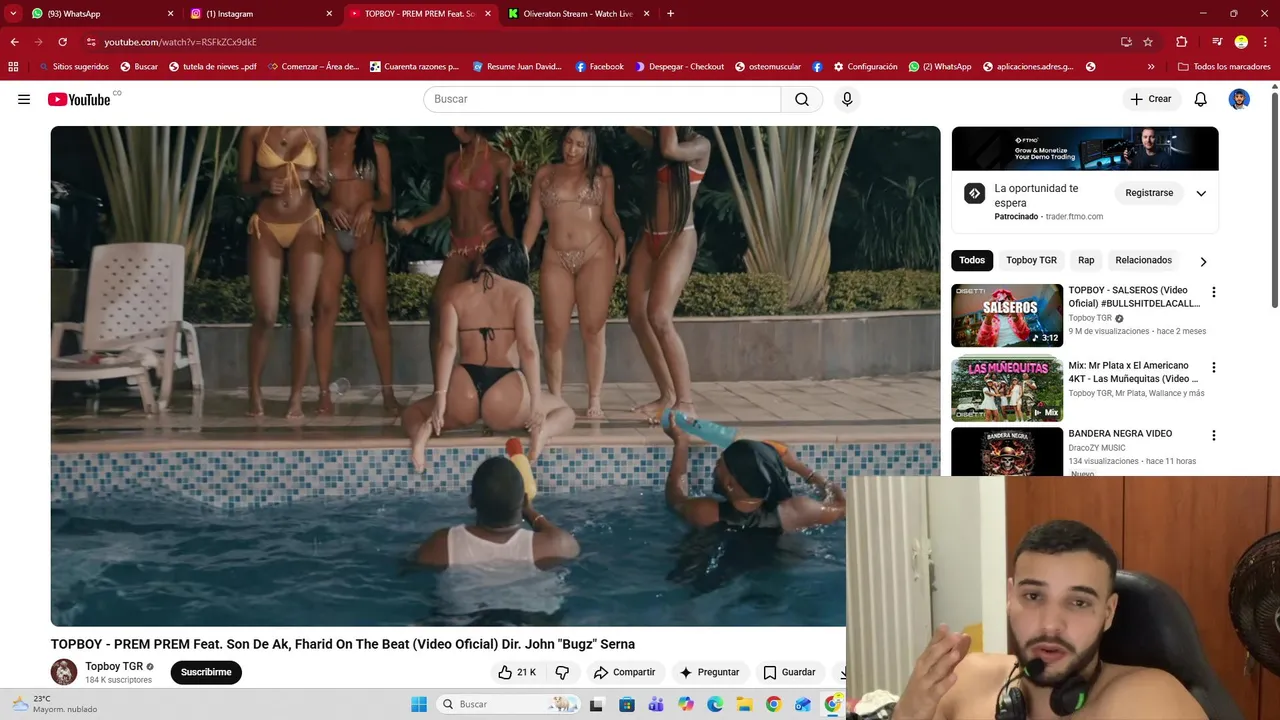Open options for Las Muñequitas mix
1280x720 pixels.
click(1214, 367)
